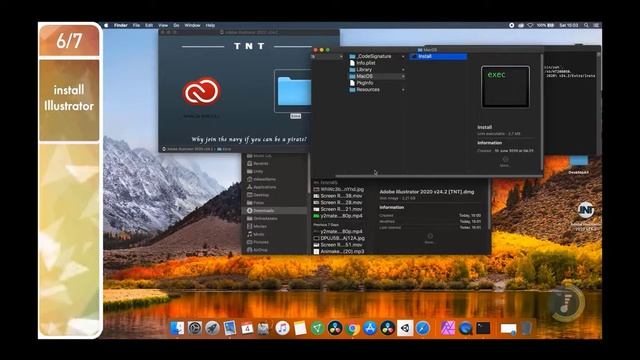The width and height of the screenshot is (640, 360).
Task: Open the Window menu
Action: click(192, 25)
